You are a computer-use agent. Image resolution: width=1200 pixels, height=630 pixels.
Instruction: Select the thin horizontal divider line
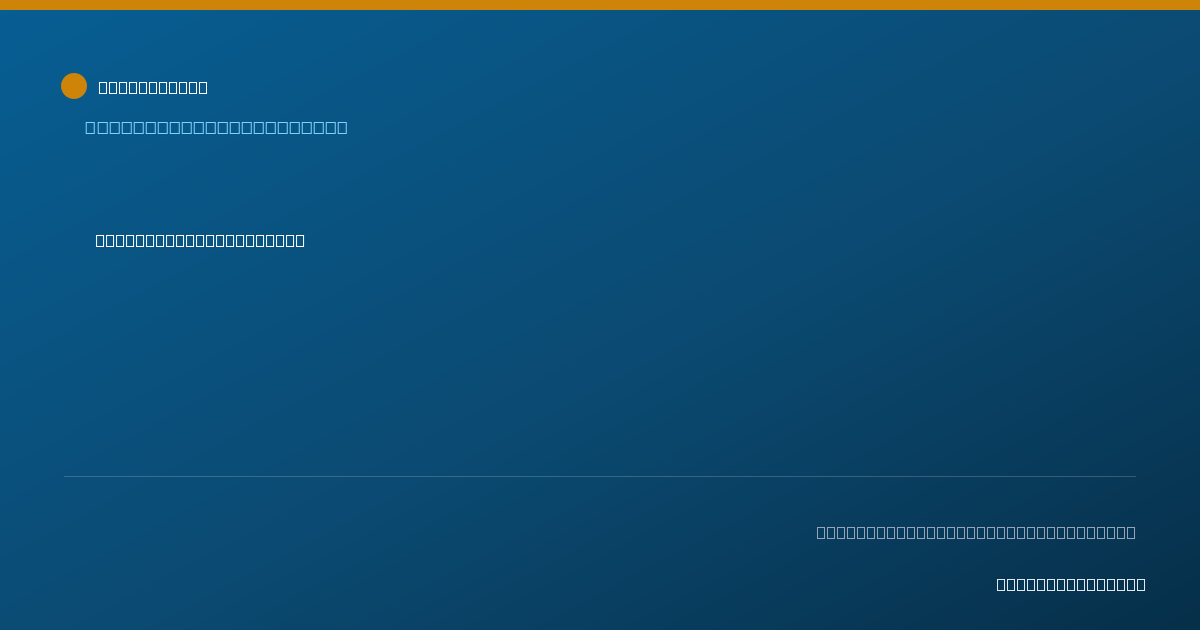(600, 476)
